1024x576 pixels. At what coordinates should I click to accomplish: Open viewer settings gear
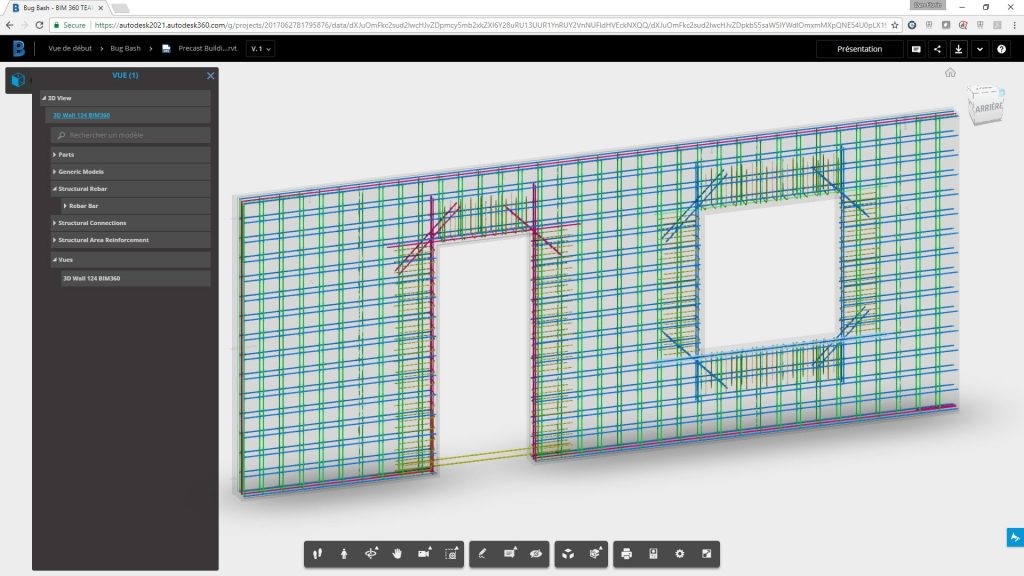point(680,553)
